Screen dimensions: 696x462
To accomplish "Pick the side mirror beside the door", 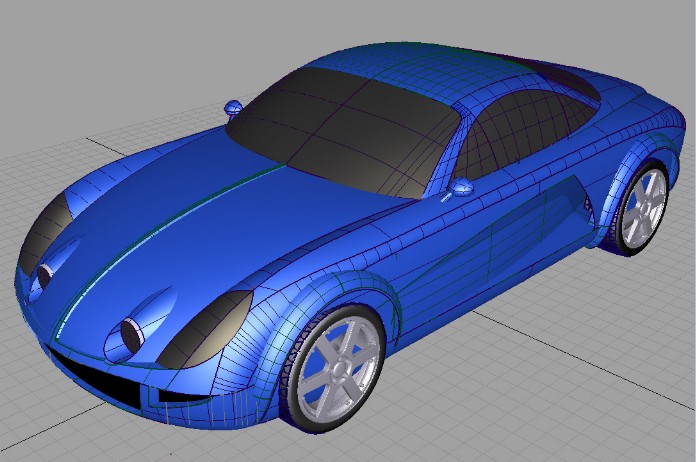I will [461, 187].
